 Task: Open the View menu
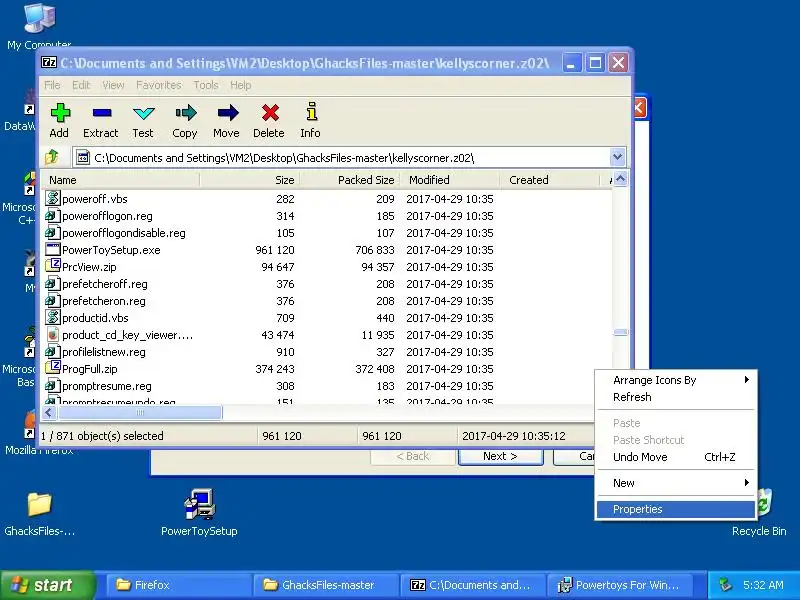(113, 85)
